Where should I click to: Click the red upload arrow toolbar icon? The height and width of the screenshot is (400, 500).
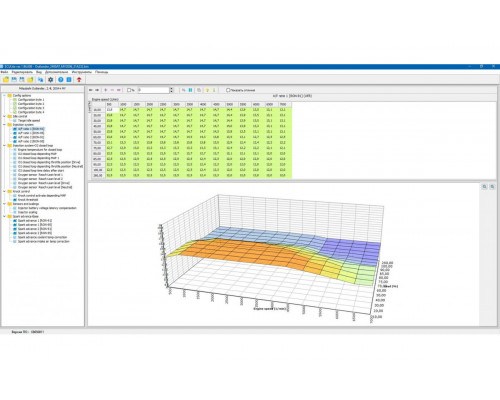[x=79, y=80]
